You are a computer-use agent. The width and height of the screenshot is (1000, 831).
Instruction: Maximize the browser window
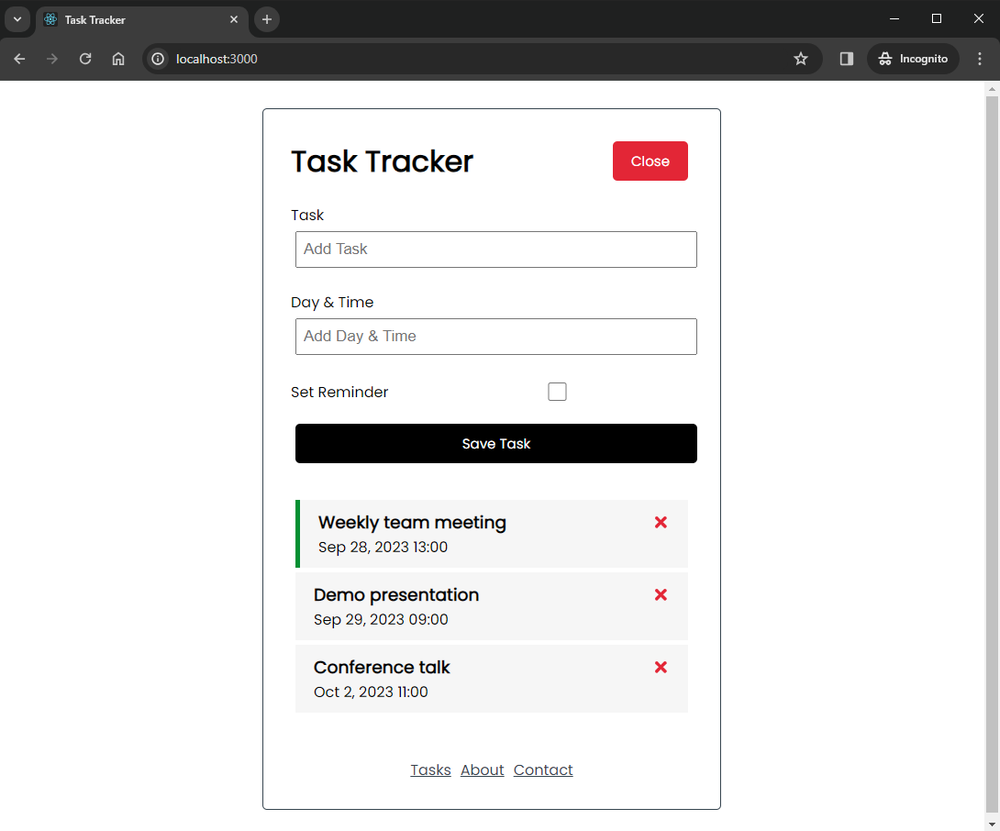[936, 19]
